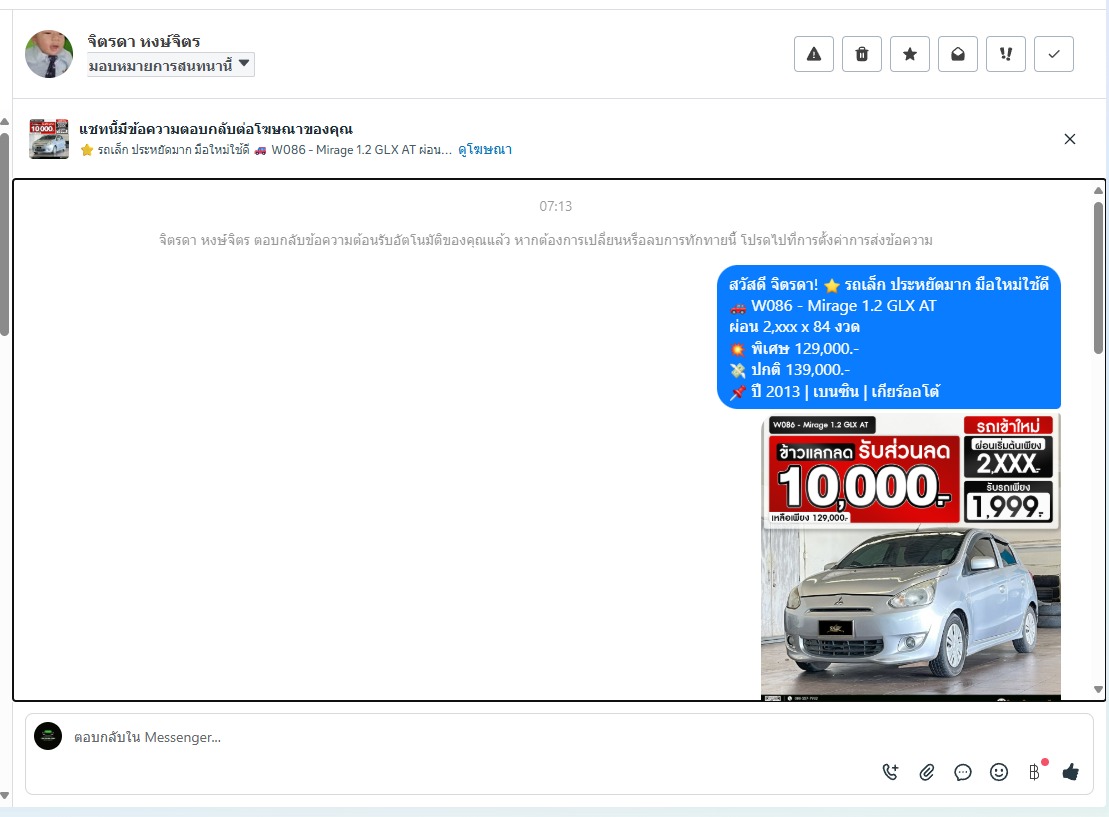Open emoji picker smiley icon
The height and width of the screenshot is (817, 1109).
999,772
